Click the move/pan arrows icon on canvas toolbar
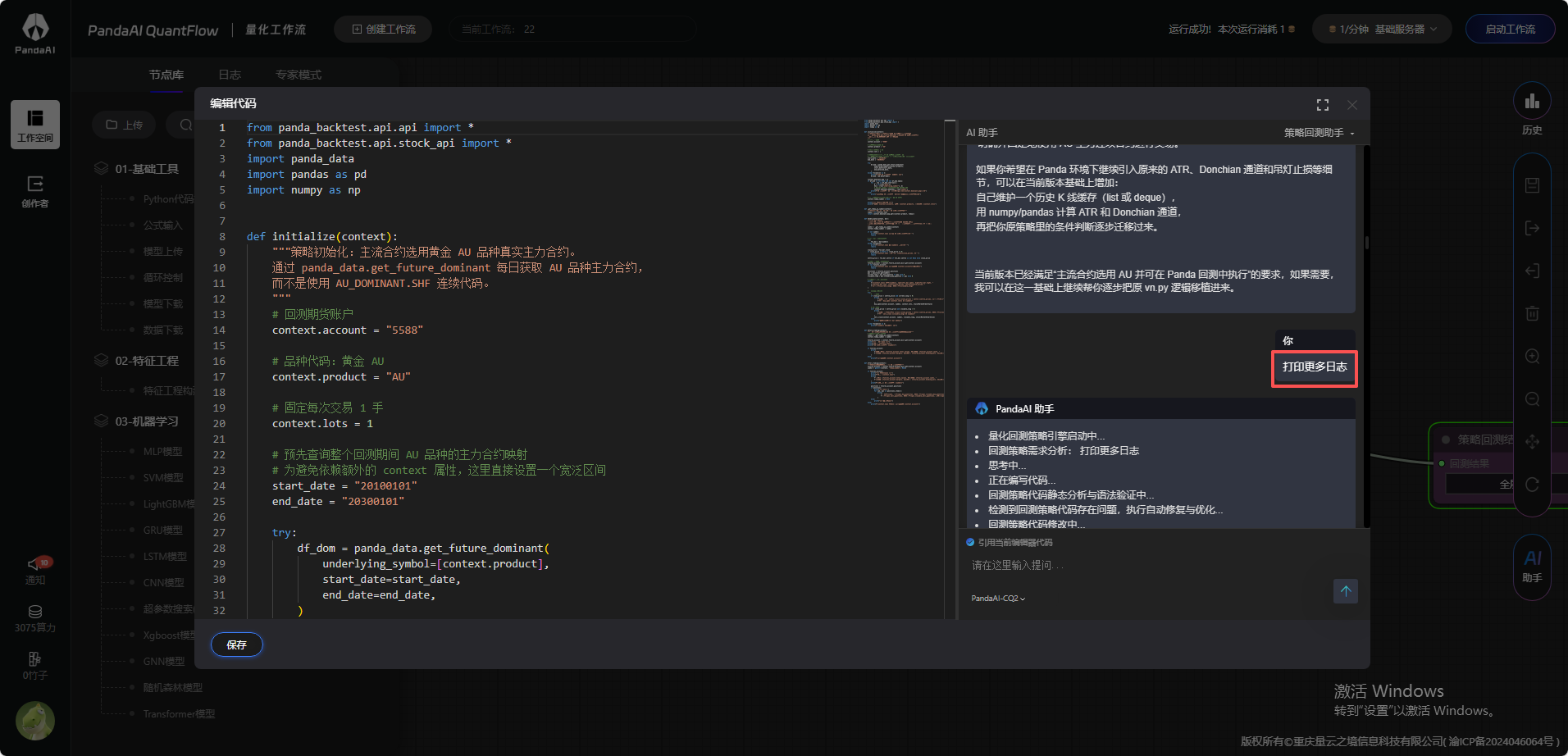This screenshot has width=1568, height=756. click(1532, 441)
